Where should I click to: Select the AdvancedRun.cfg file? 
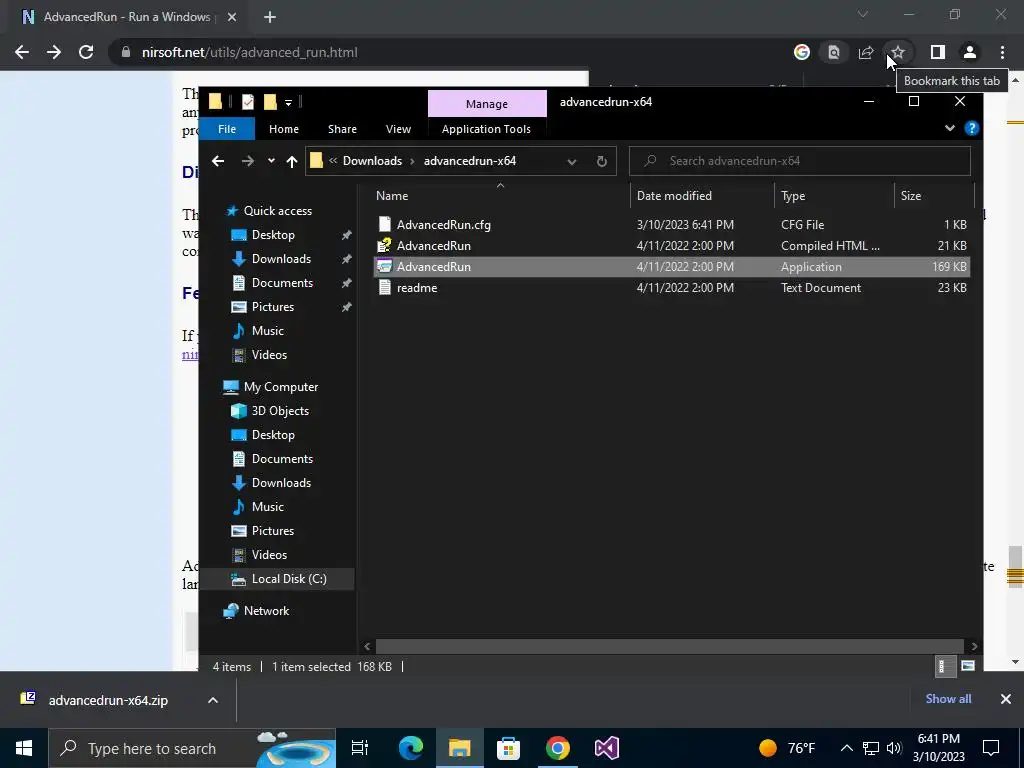671,225
